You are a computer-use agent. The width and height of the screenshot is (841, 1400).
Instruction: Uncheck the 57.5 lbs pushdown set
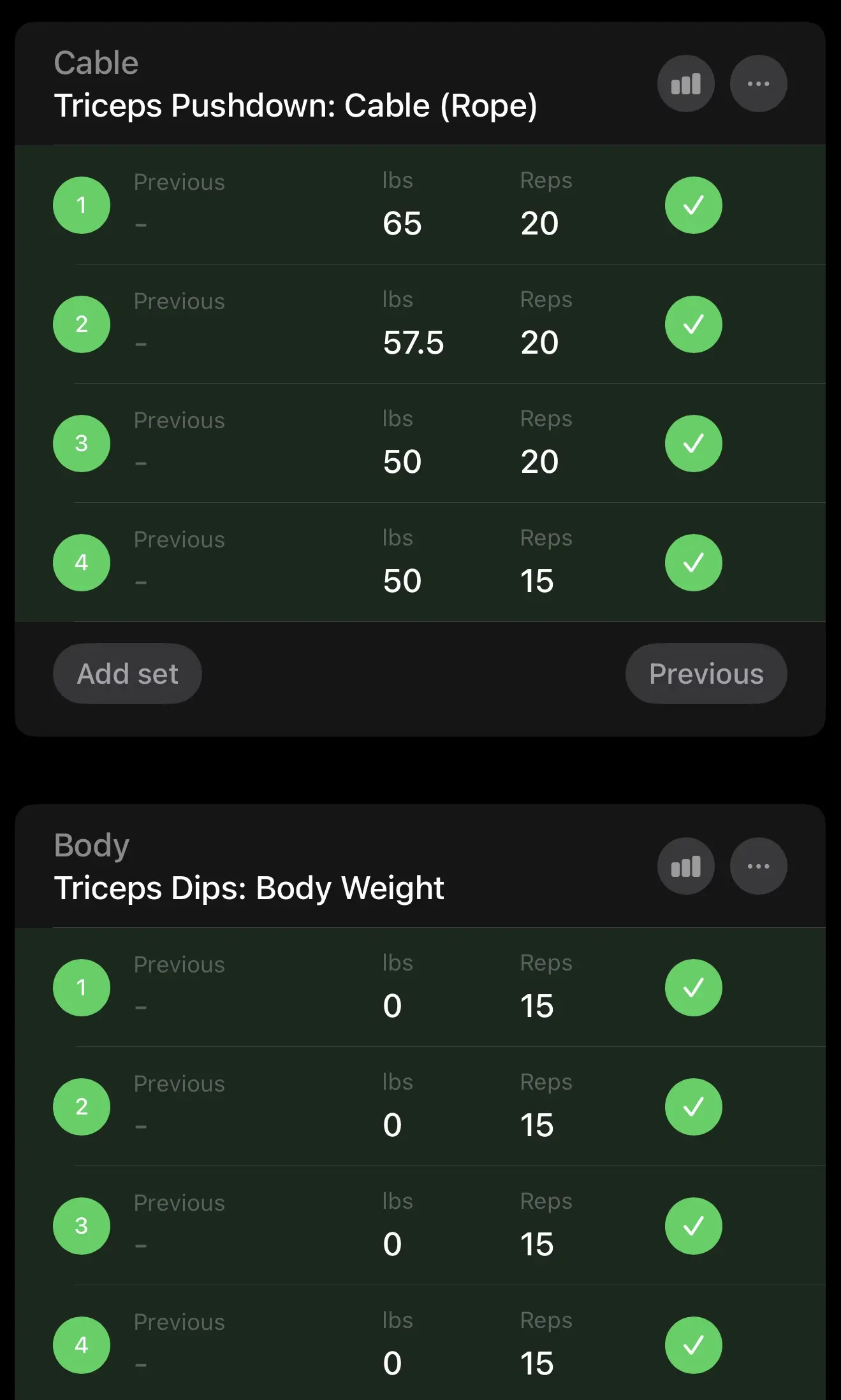(693, 324)
